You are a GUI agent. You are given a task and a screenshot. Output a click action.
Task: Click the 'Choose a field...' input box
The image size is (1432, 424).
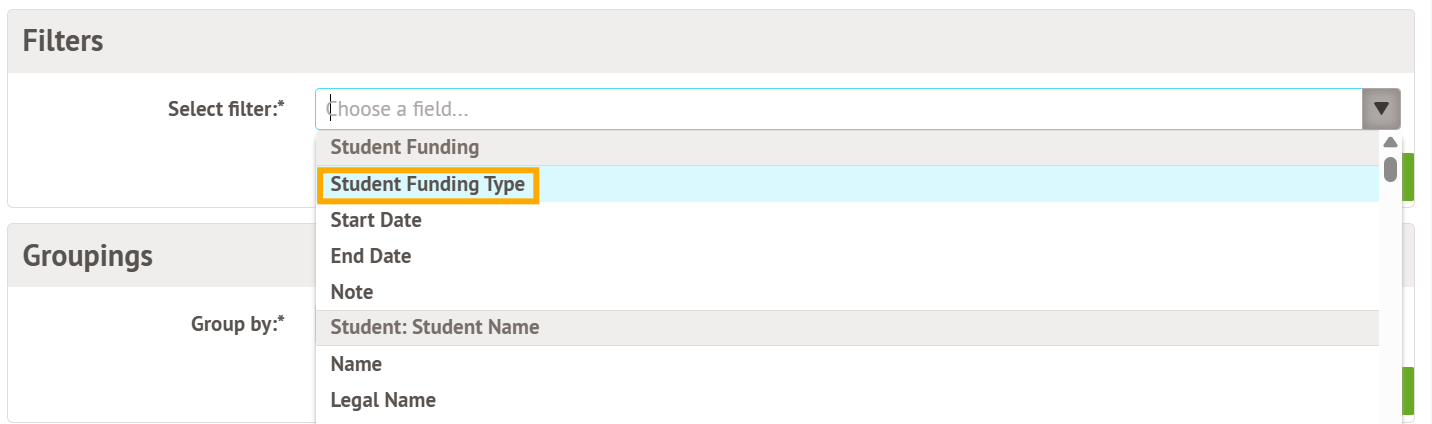tap(838, 109)
